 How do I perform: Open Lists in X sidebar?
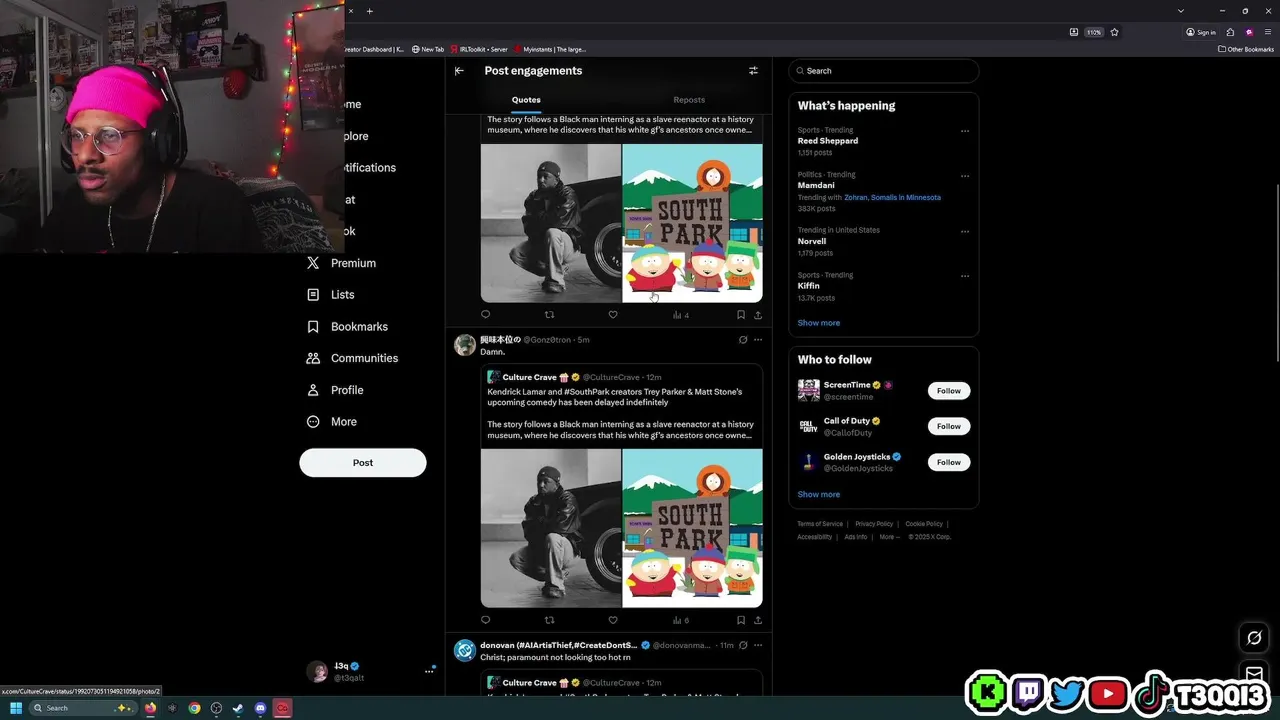pos(330,295)
